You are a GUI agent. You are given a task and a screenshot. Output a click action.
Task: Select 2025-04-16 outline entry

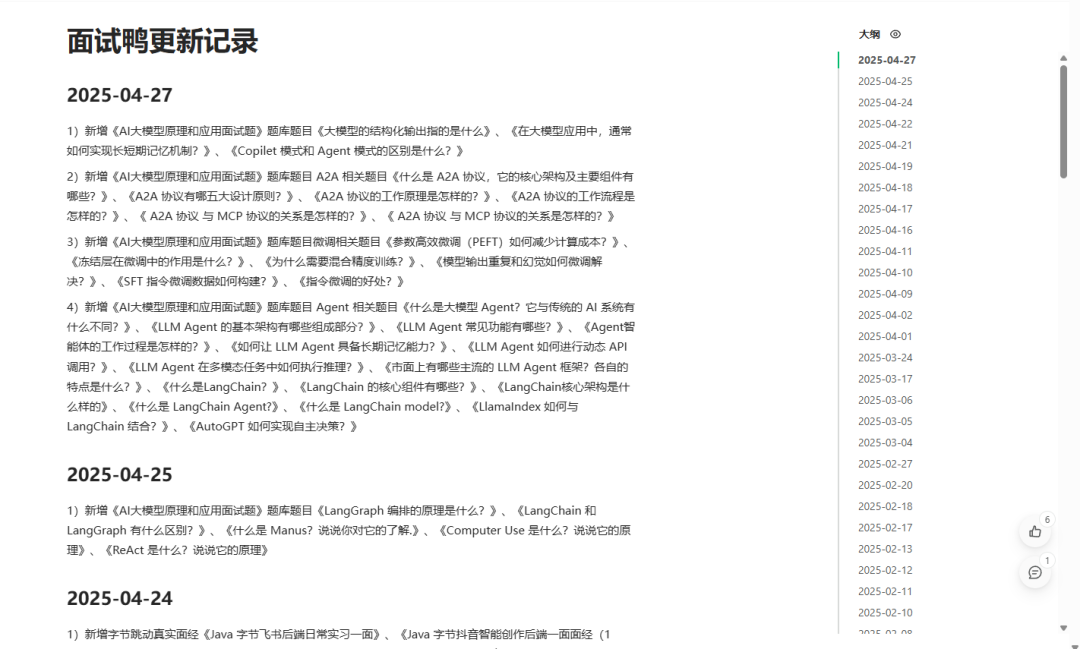885,230
